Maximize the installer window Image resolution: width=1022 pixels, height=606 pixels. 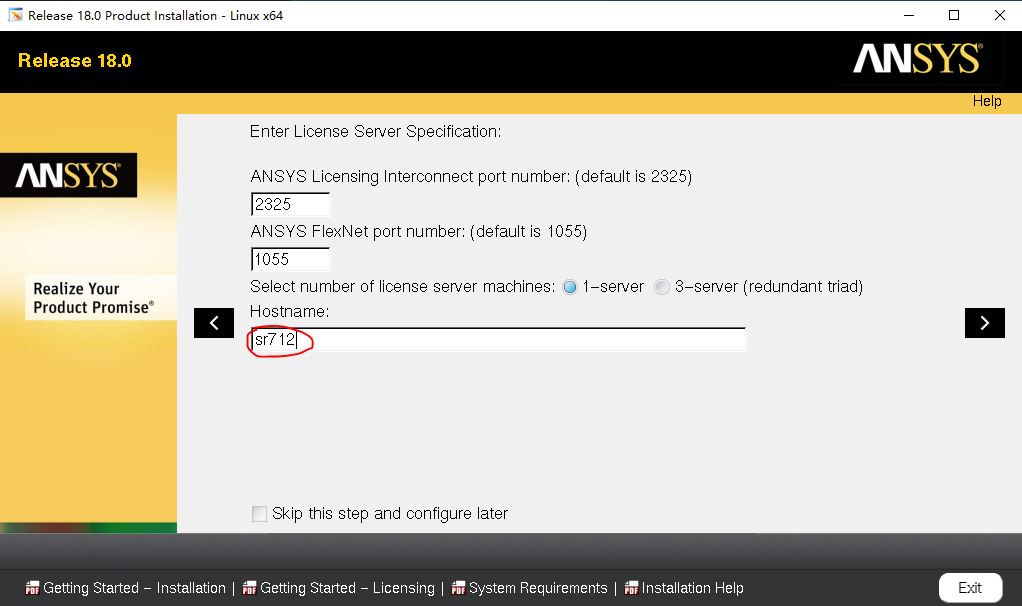coord(954,15)
